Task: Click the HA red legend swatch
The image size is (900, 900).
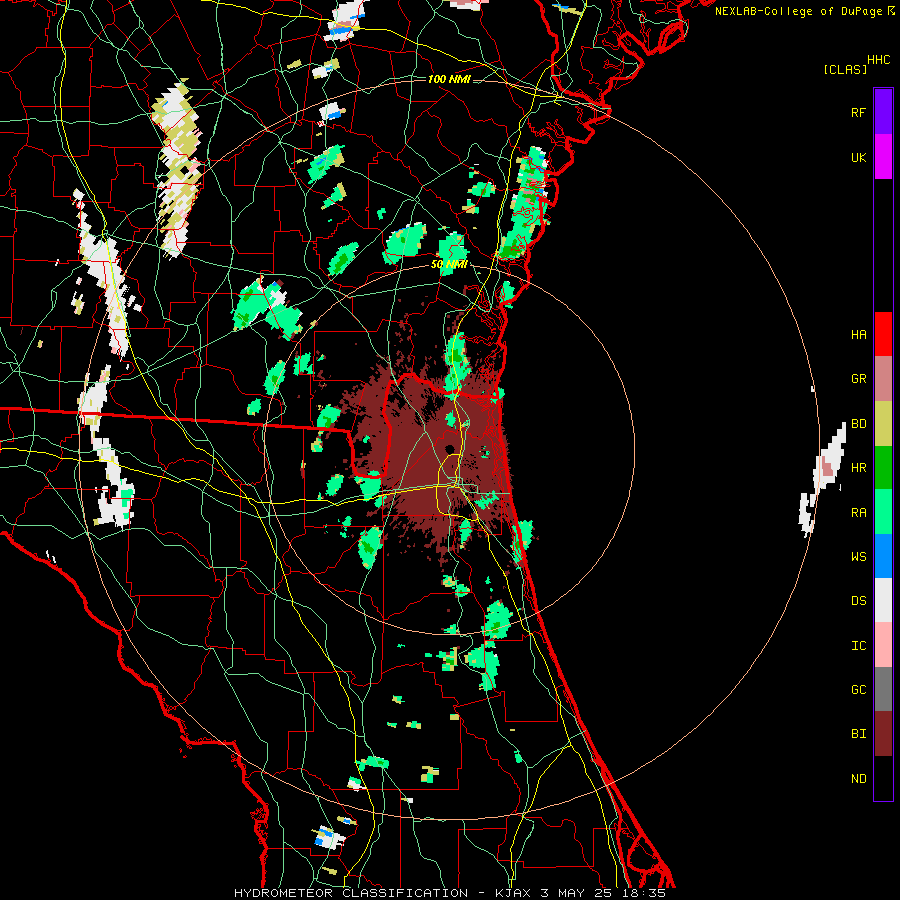Action: coord(883,334)
